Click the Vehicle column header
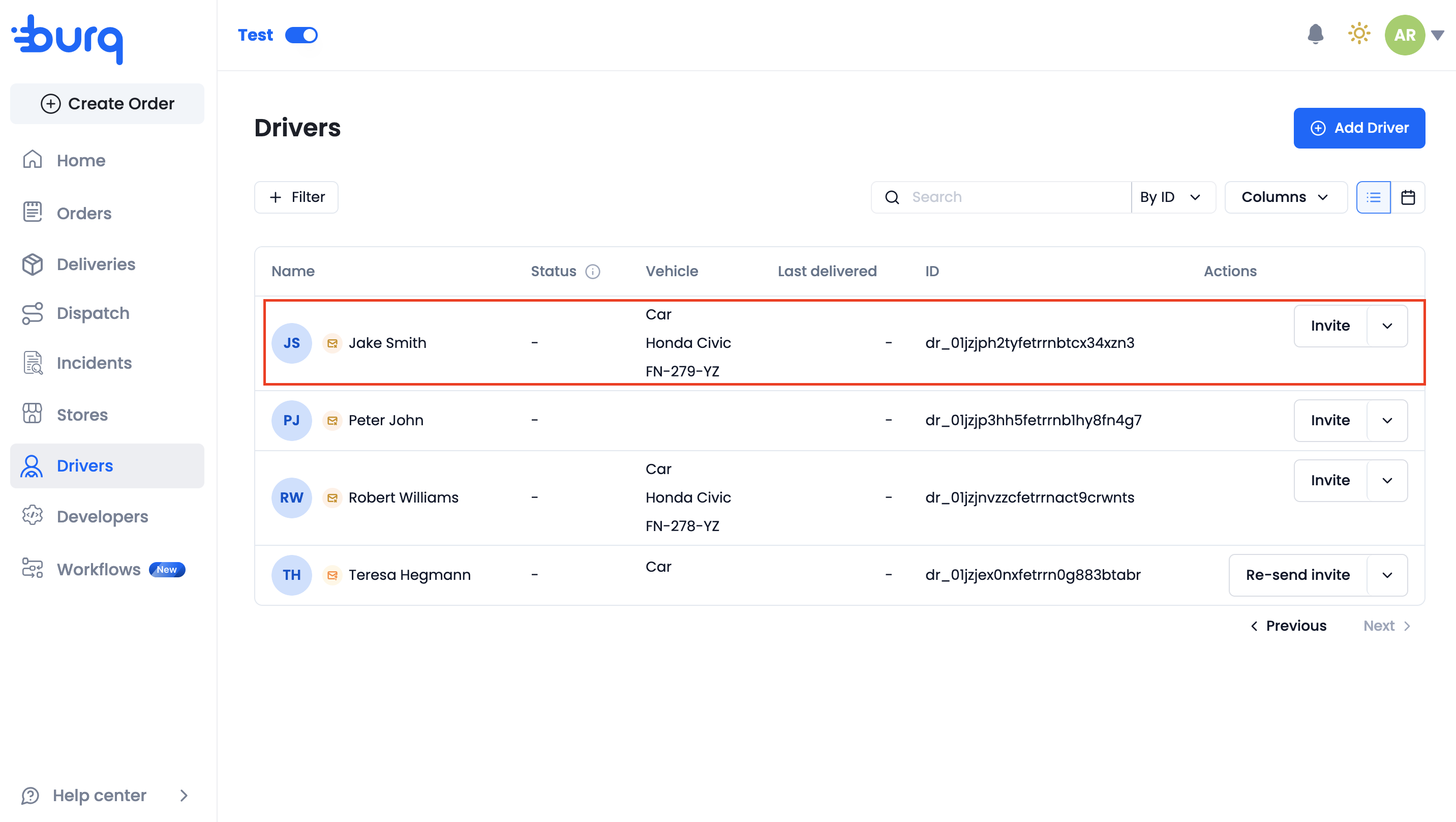The image size is (1456, 822). pos(672,271)
